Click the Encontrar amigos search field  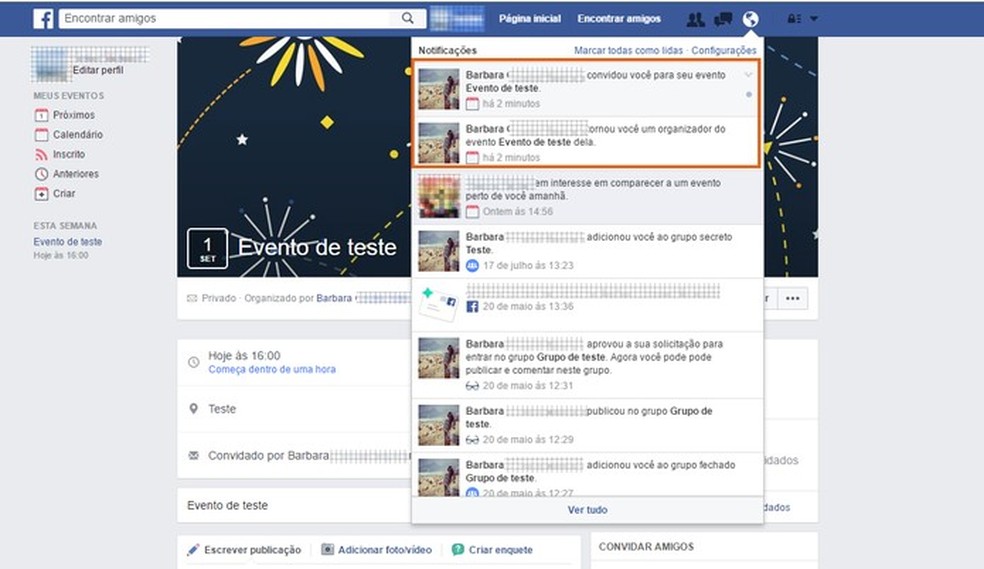click(229, 18)
